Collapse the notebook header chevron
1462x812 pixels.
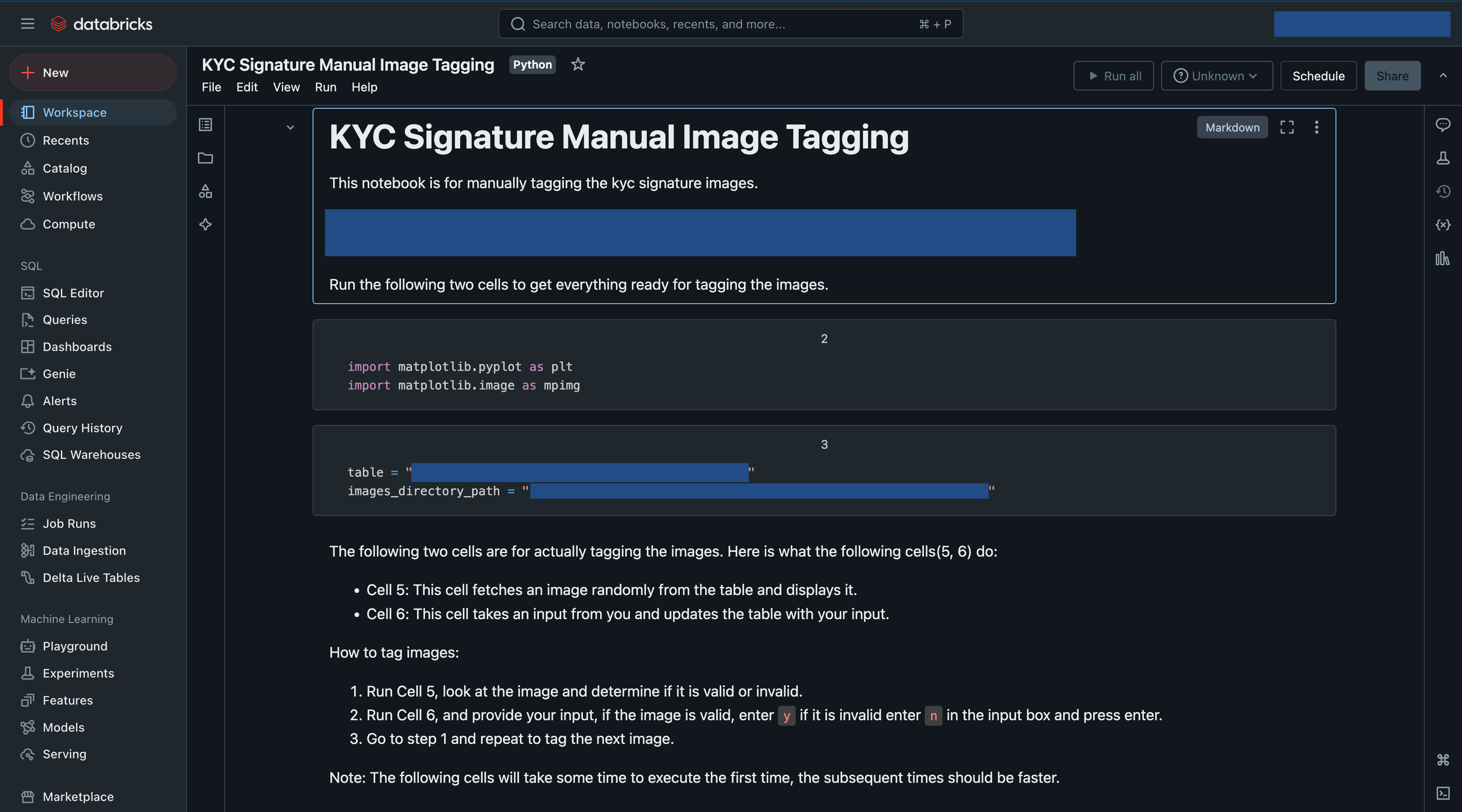click(1443, 75)
